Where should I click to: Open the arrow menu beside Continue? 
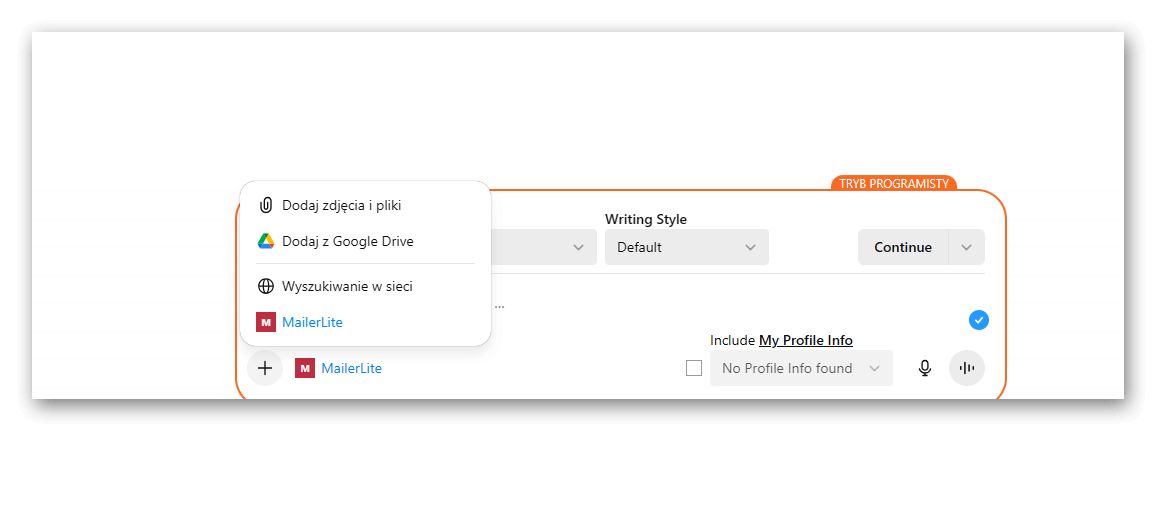pyautogui.click(x=966, y=247)
